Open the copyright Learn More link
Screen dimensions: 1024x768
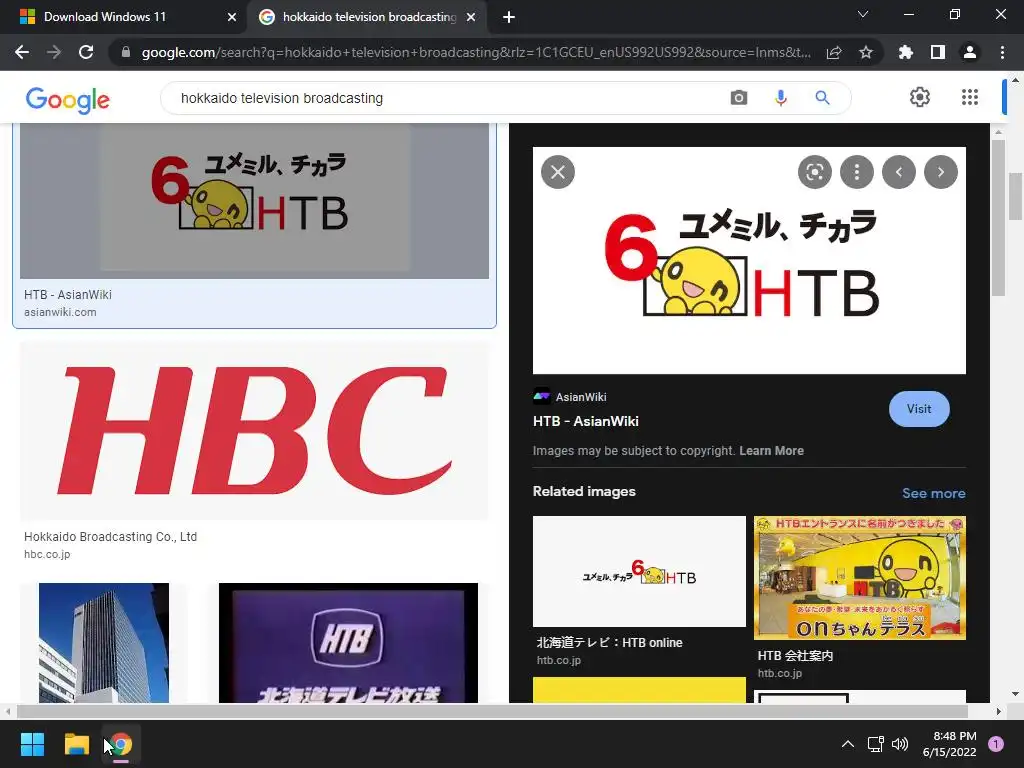point(771,451)
